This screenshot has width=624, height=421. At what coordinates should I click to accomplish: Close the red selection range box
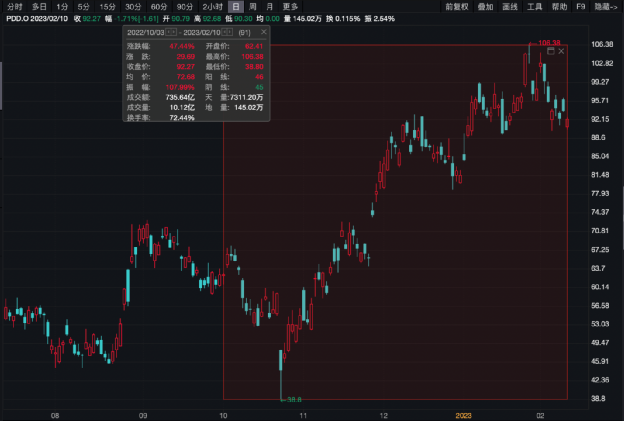coord(562,51)
